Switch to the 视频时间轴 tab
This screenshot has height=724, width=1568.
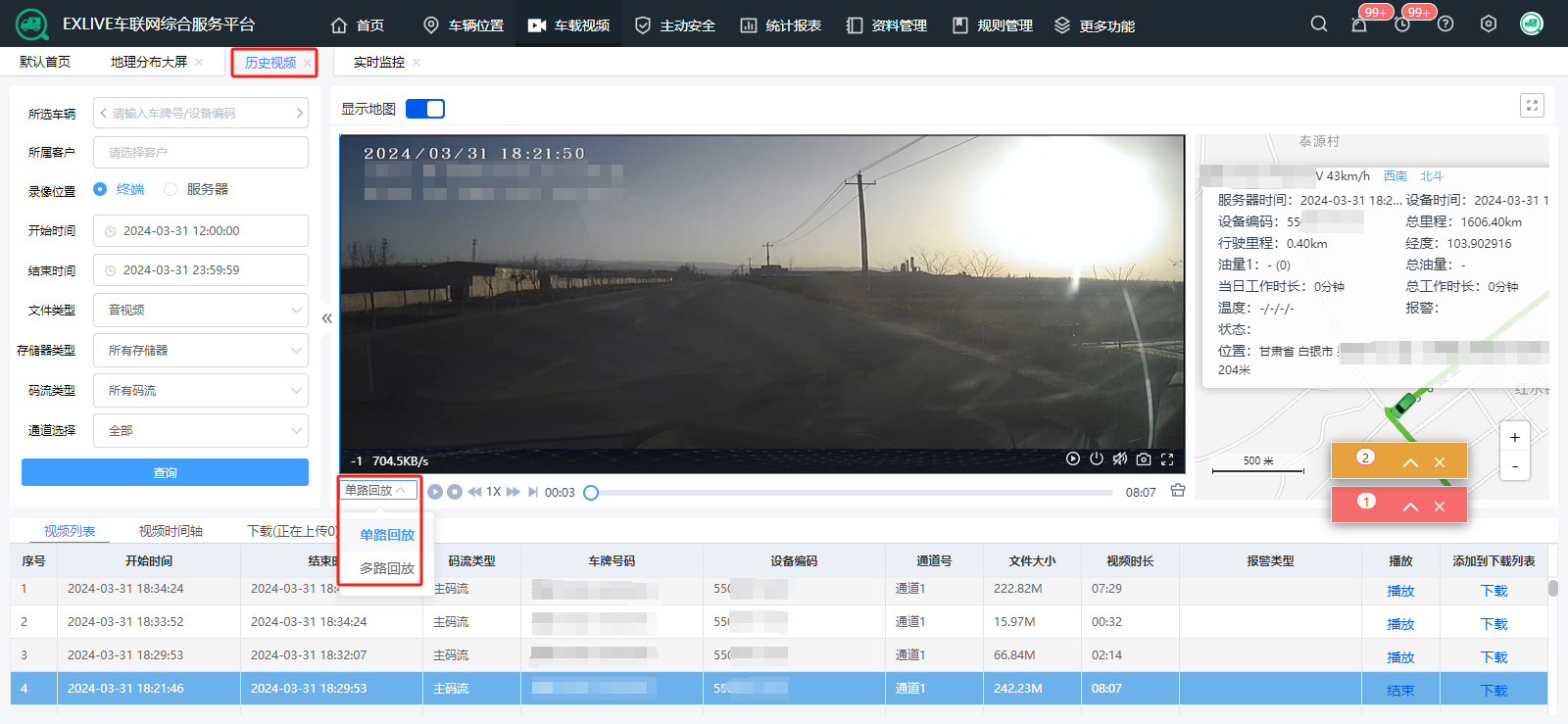click(x=171, y=531)
